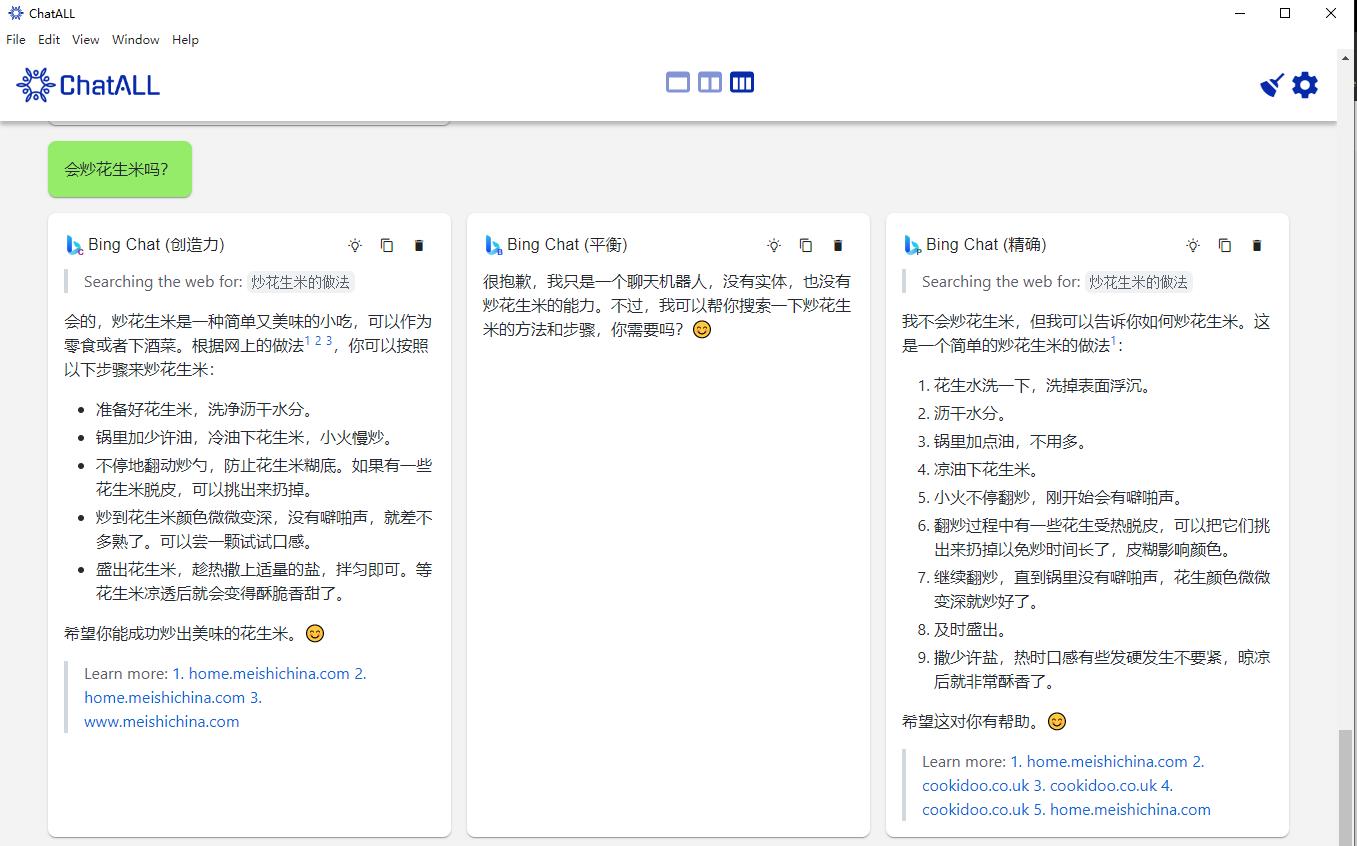Switch to two-column layout

click(x=710, y=83)
